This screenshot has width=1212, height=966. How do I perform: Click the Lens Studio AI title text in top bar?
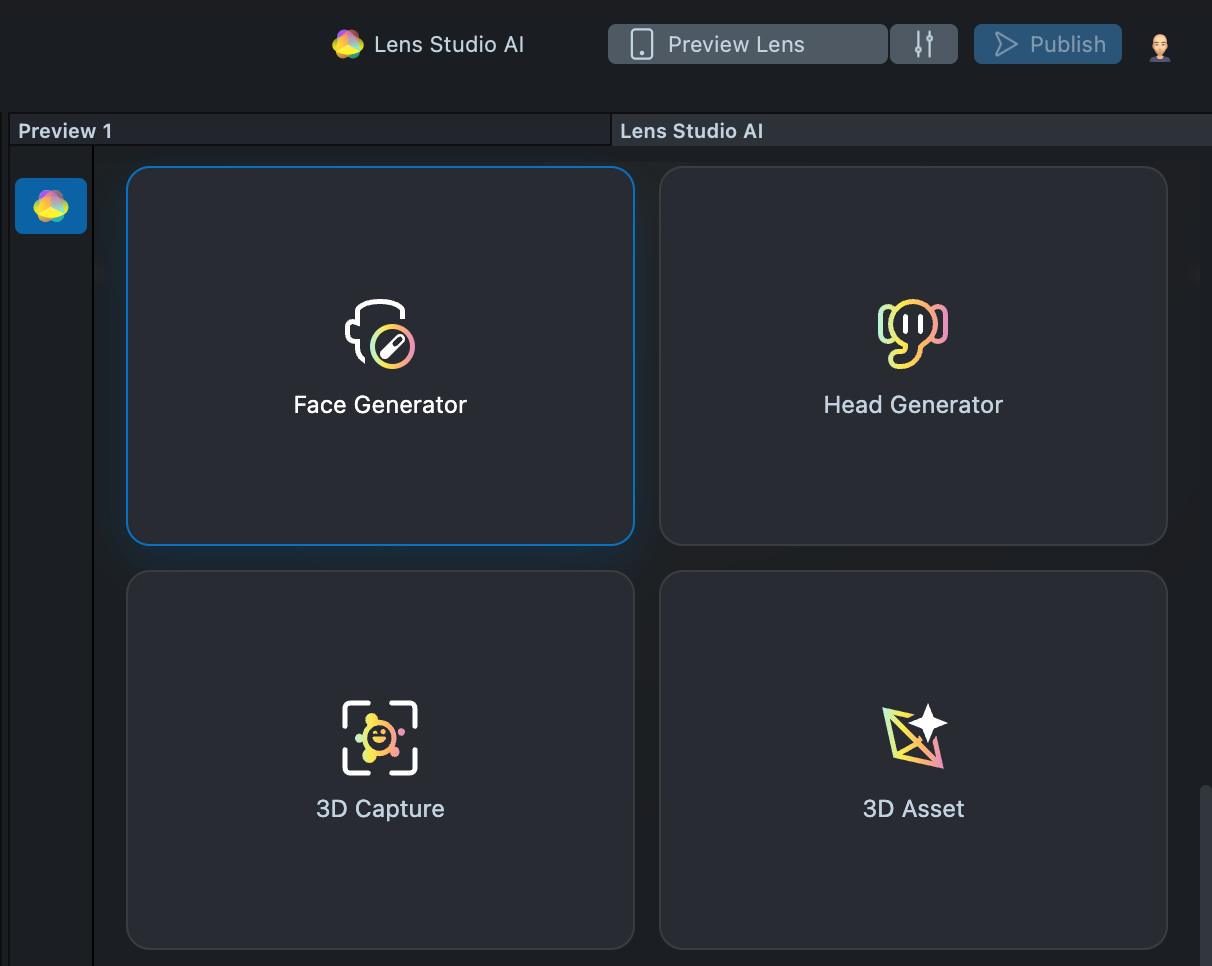(449, 44)
